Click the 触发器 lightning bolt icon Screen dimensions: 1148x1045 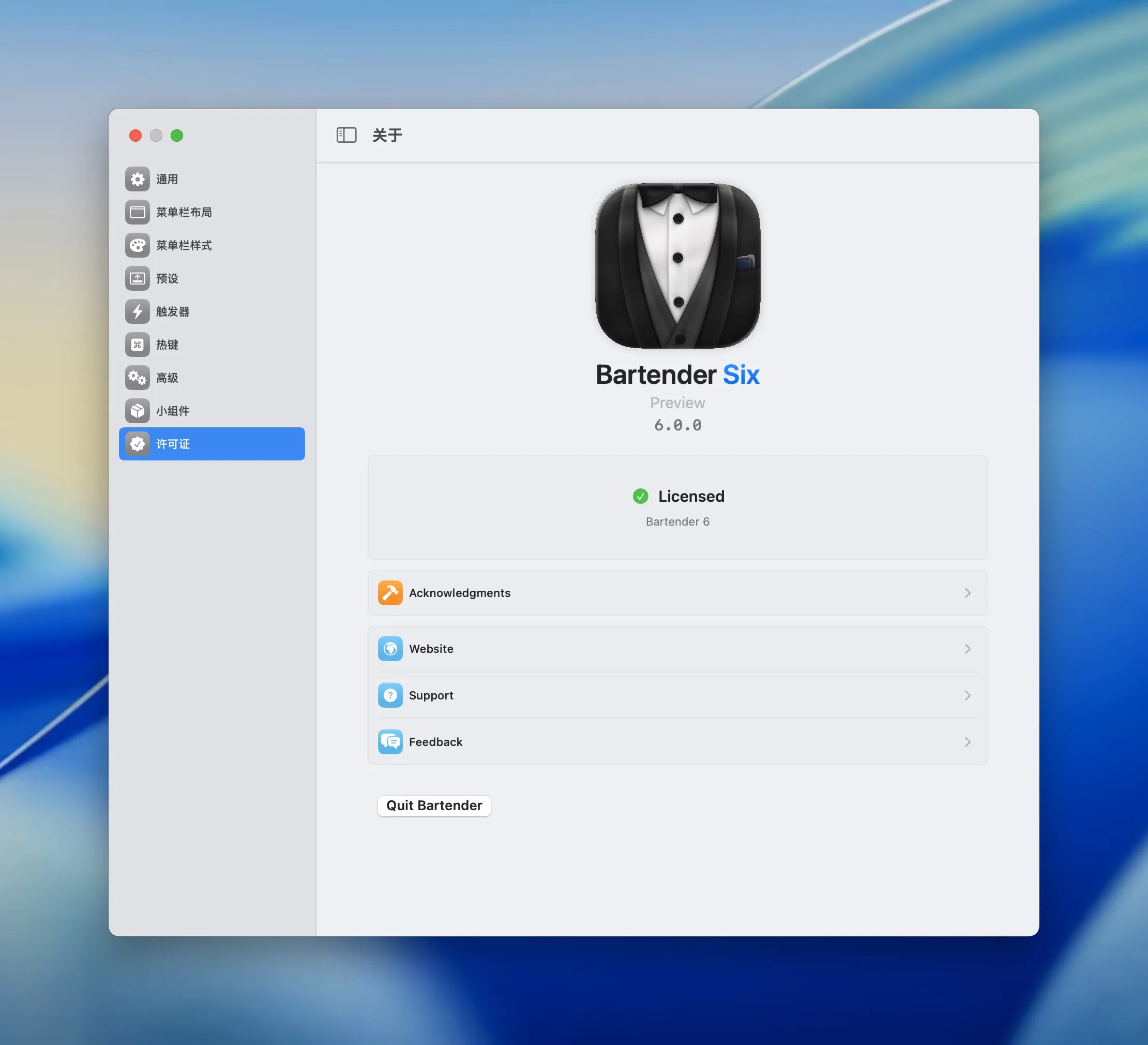pyautogui.click(x=137, y=311)
